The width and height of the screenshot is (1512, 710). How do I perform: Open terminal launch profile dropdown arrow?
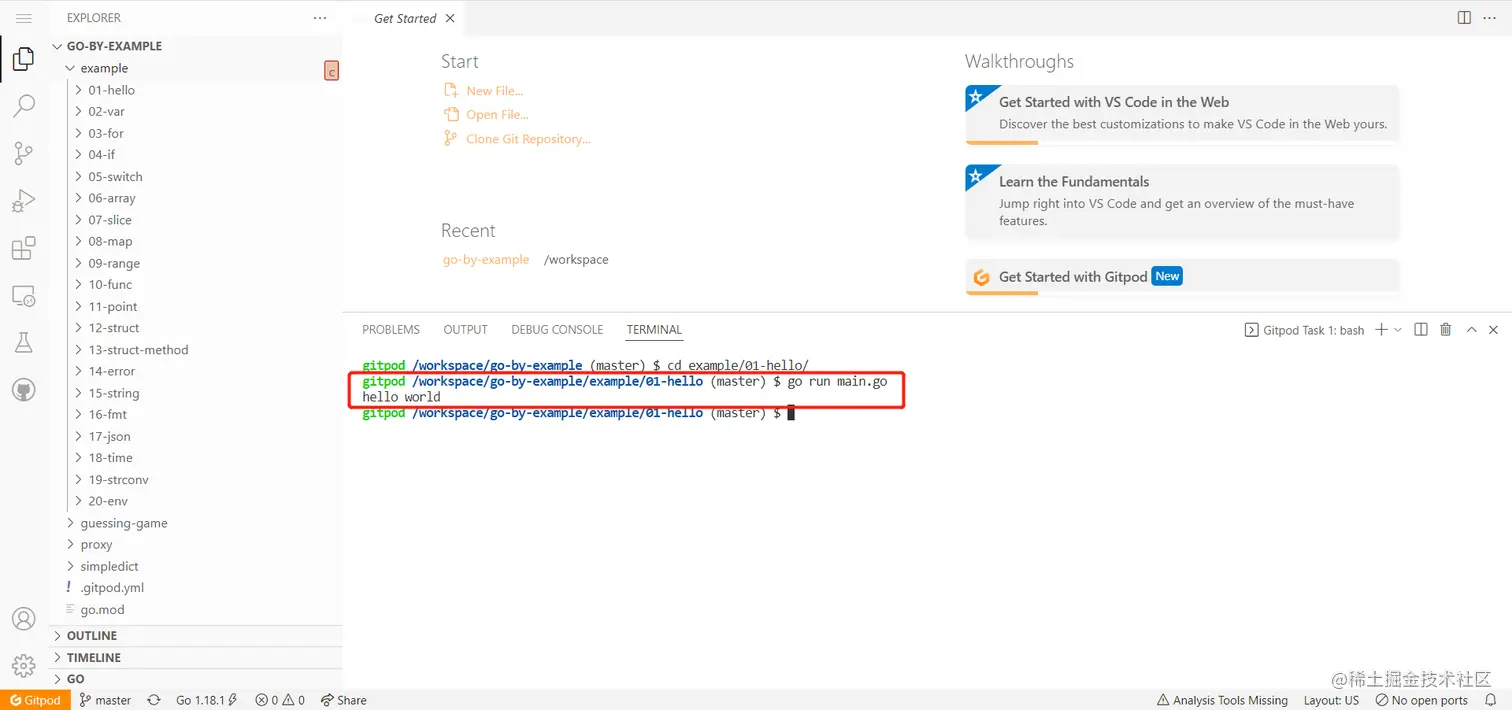[1398, 329]
